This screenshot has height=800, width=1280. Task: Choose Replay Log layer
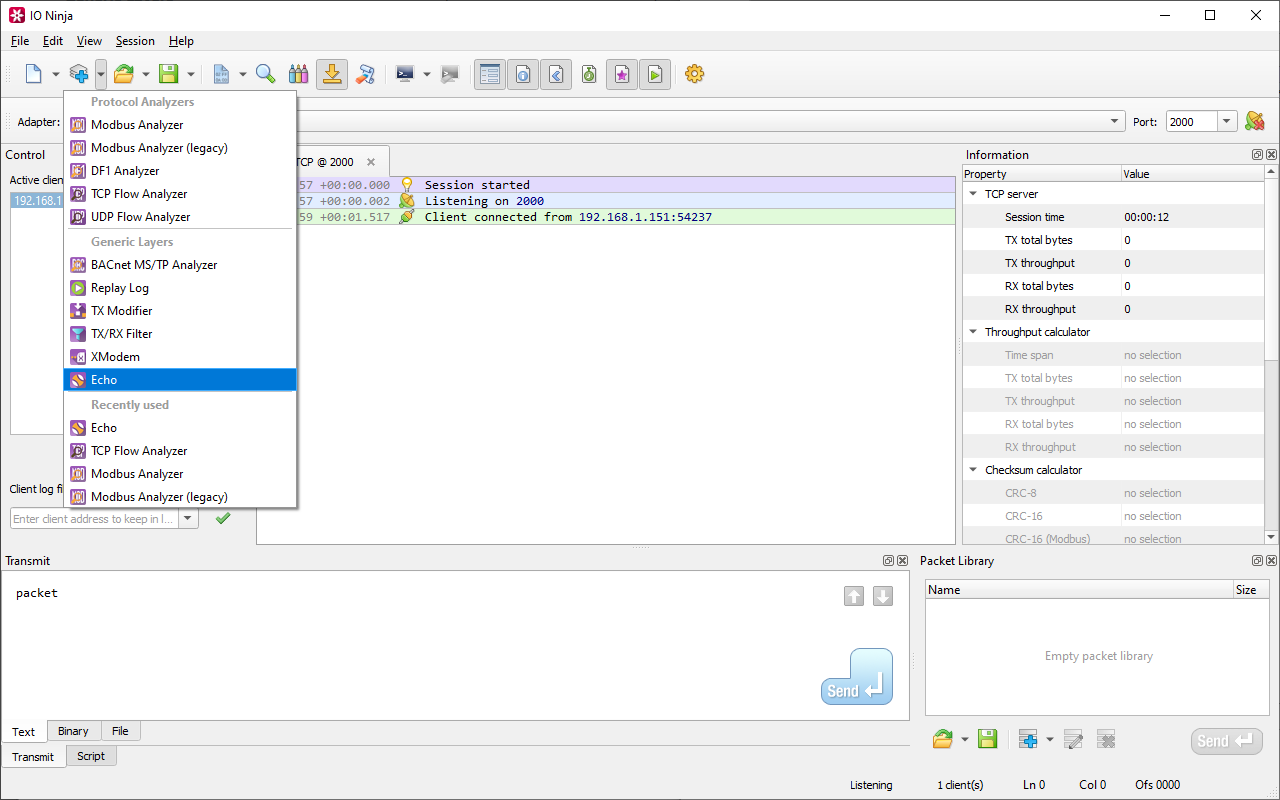pyautogui.click(x=180, y=288)
